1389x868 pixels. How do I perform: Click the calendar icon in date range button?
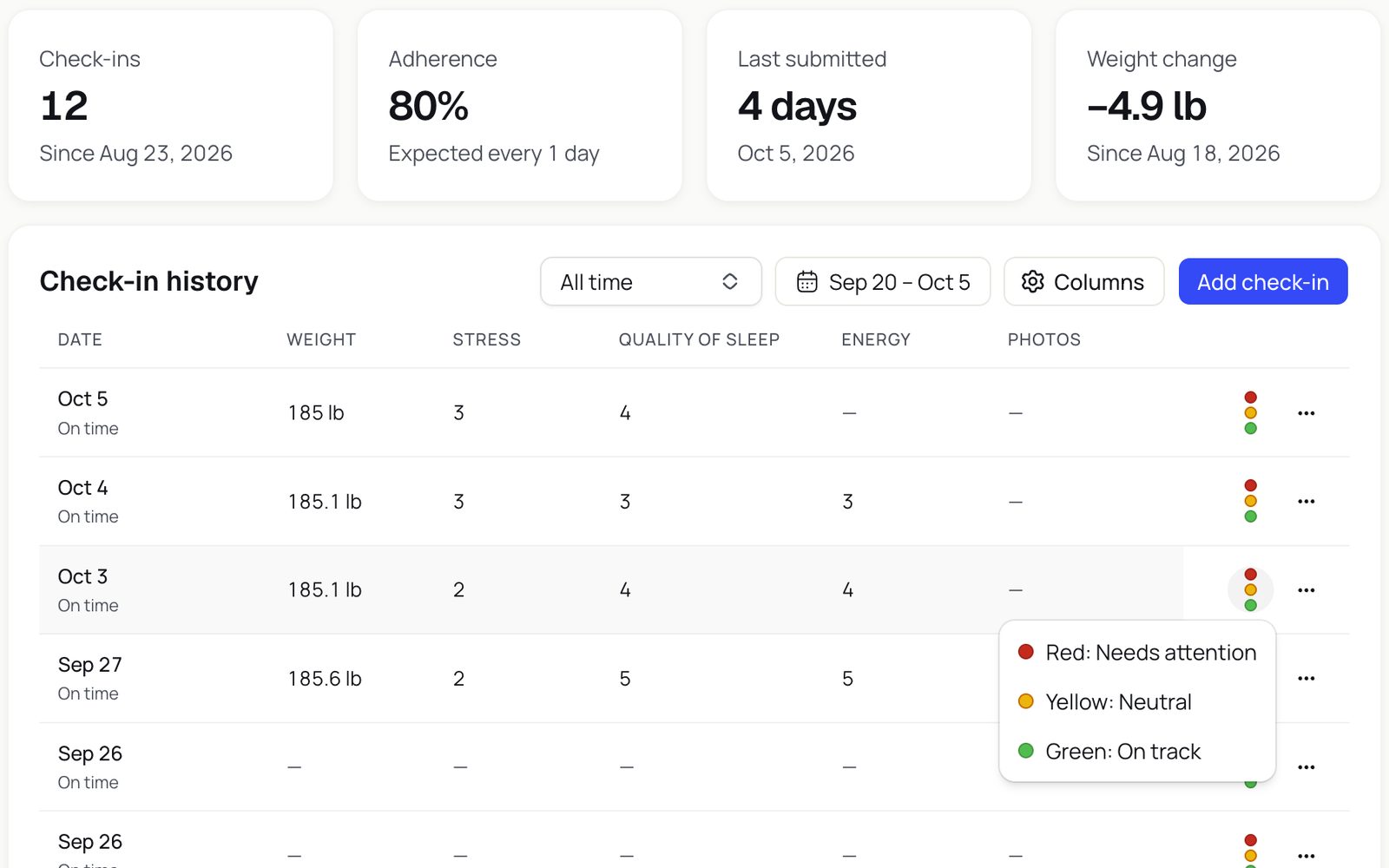click(x=807, y=282)
